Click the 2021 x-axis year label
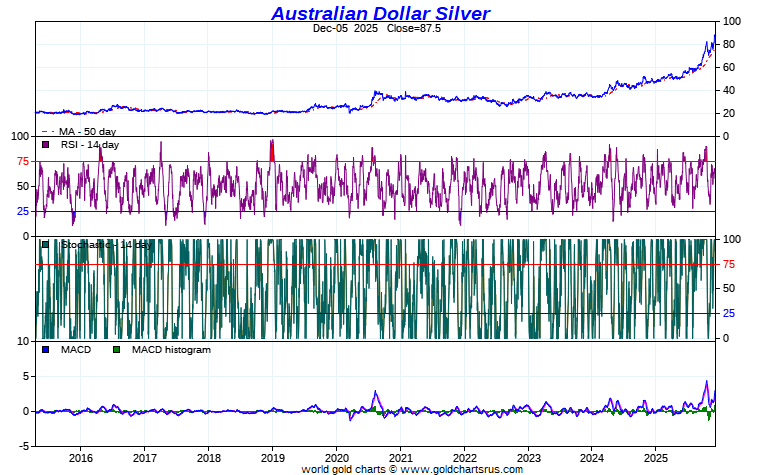The height and width of the screenshot is (475, 760). pos(400,458)
